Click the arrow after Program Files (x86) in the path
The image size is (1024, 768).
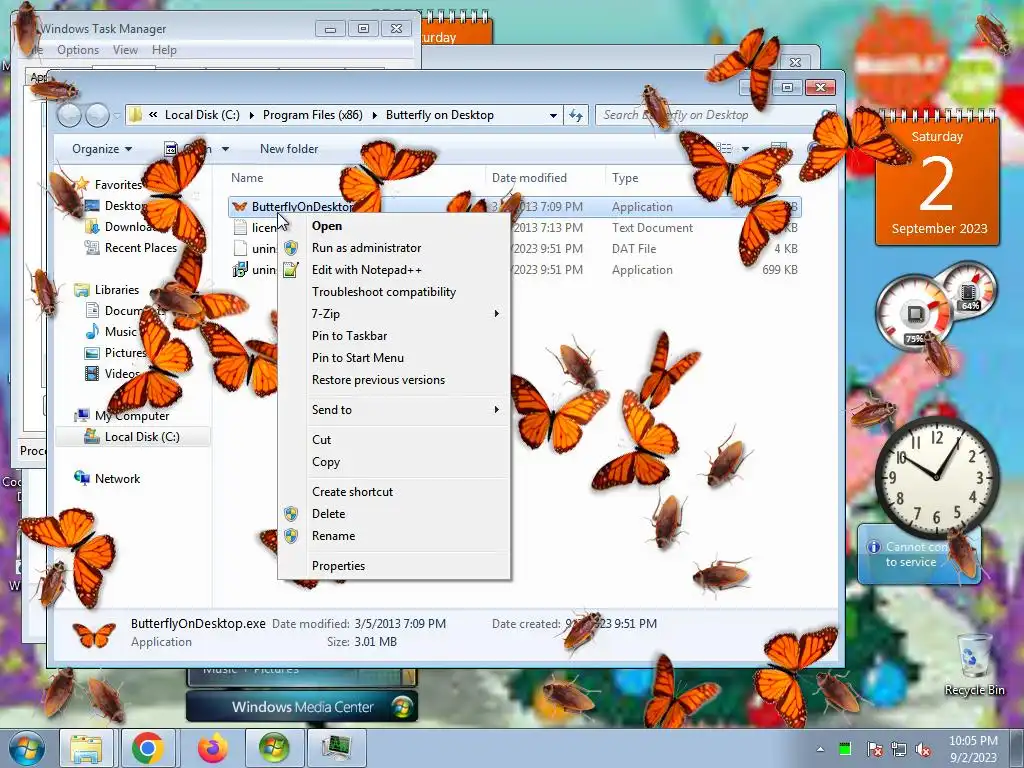pyautogui.click(x=374, y=116)
